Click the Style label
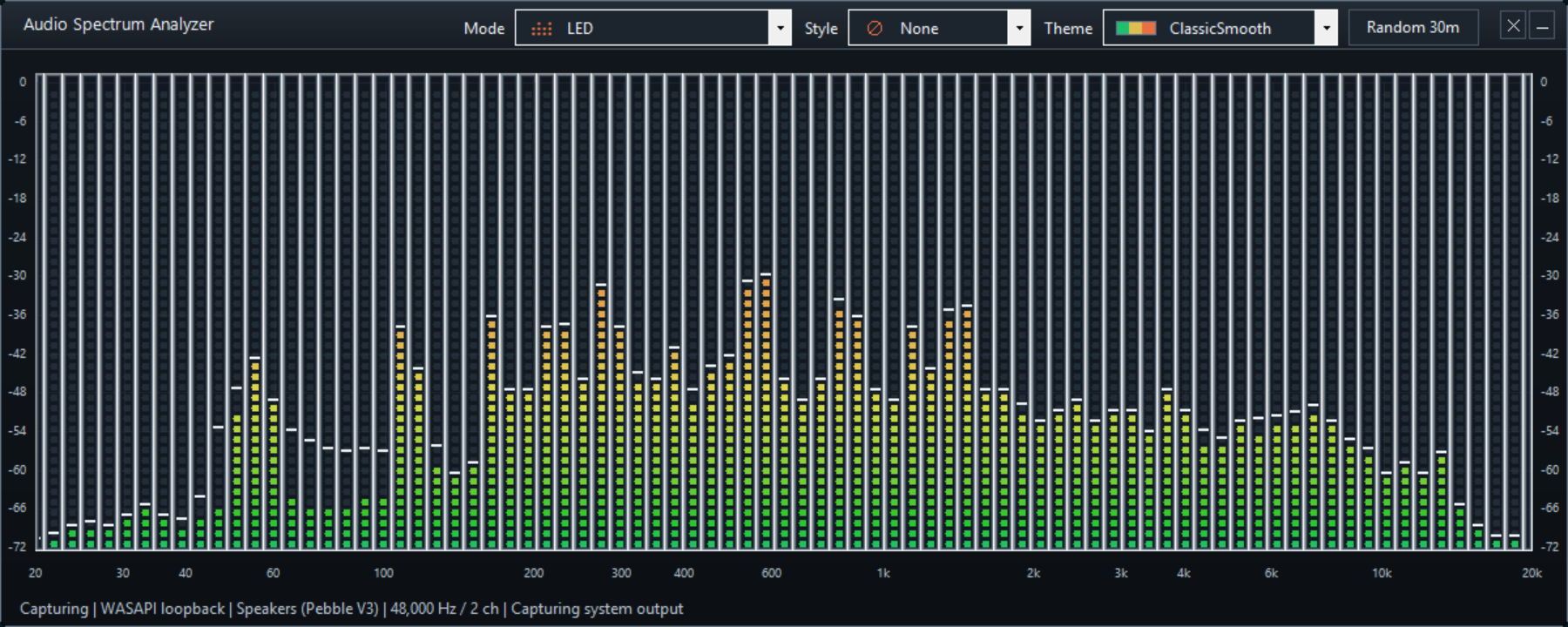This screenshot has height=627, width=1568. pos(821,29)
